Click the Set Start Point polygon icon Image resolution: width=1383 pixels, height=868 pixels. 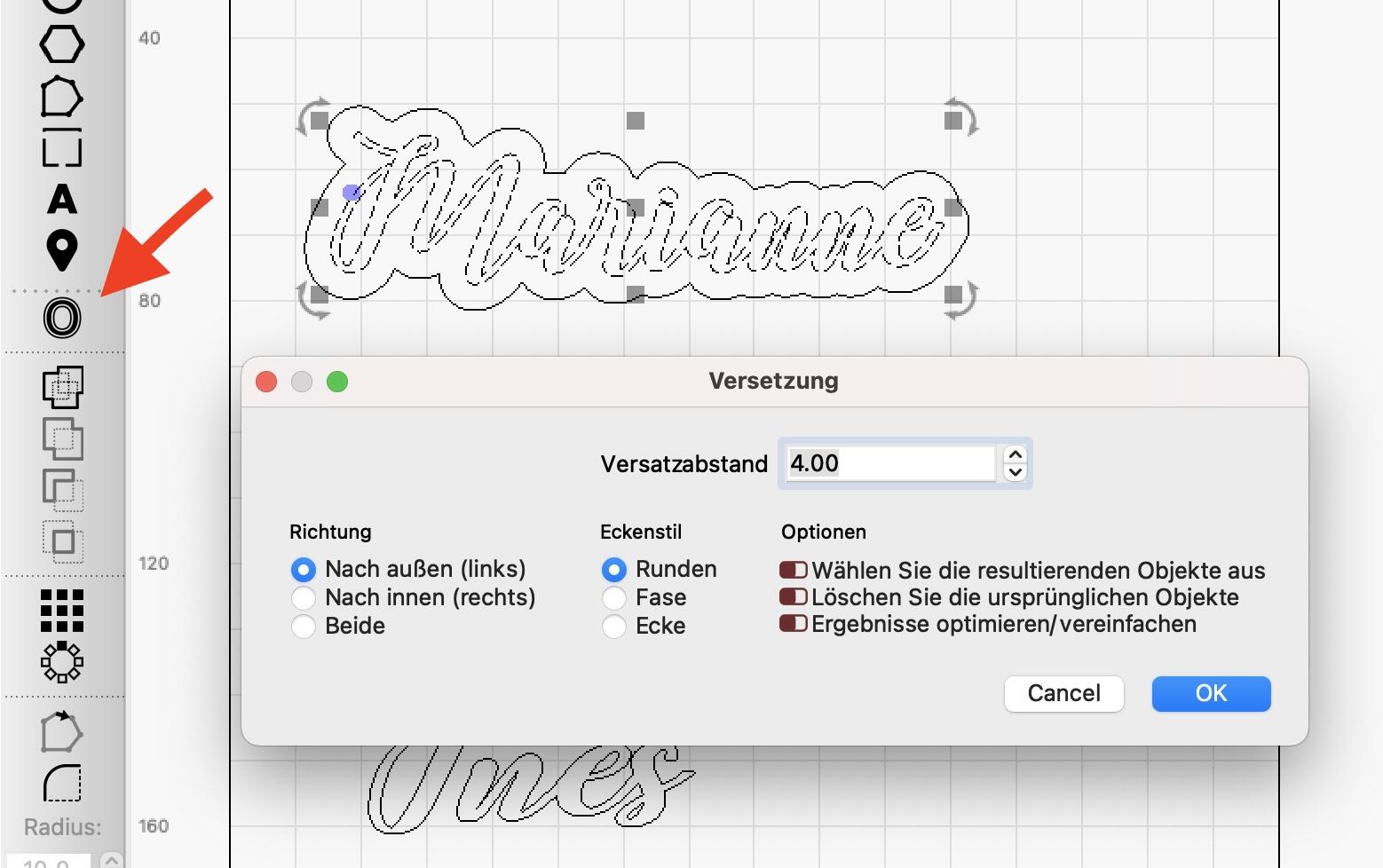coord(62,731)
